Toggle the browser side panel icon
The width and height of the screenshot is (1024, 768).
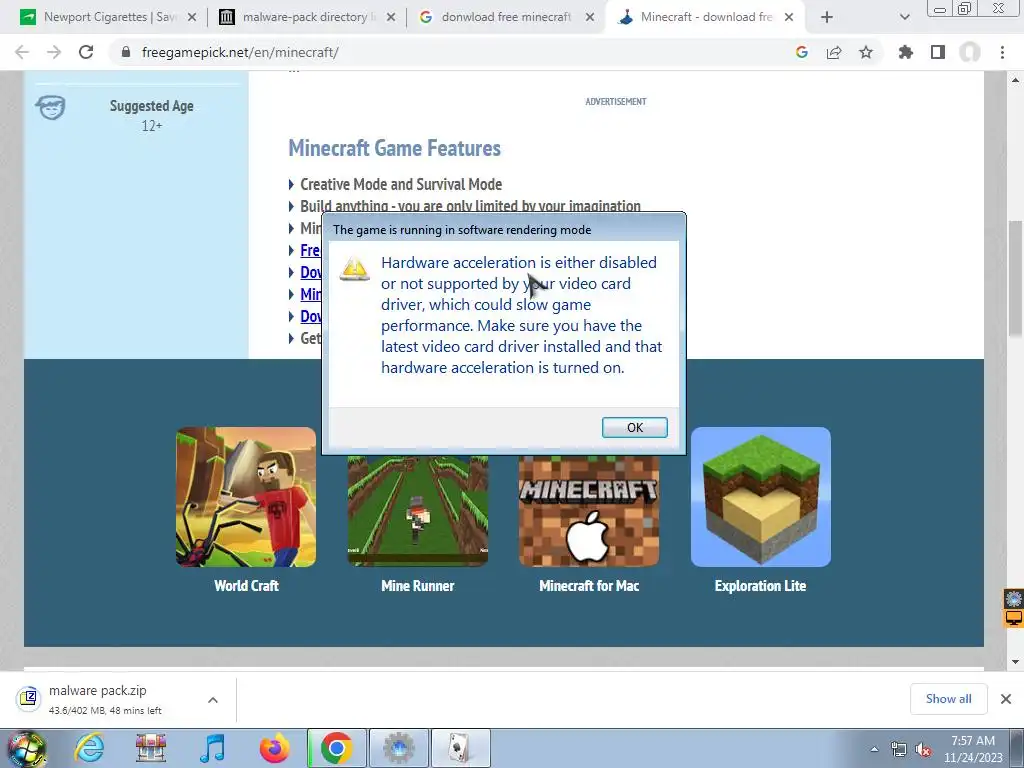[x=938, y=52]
